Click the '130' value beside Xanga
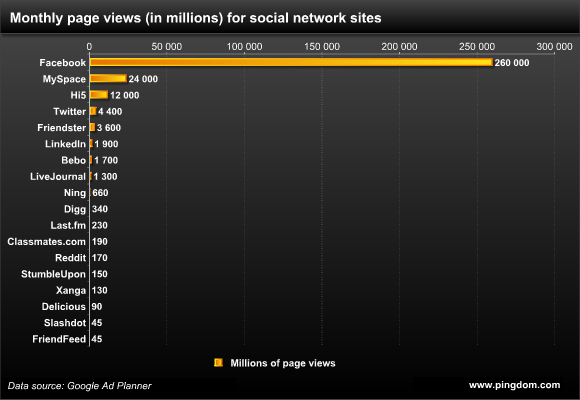The image size is (580, 400). [100, 291]
